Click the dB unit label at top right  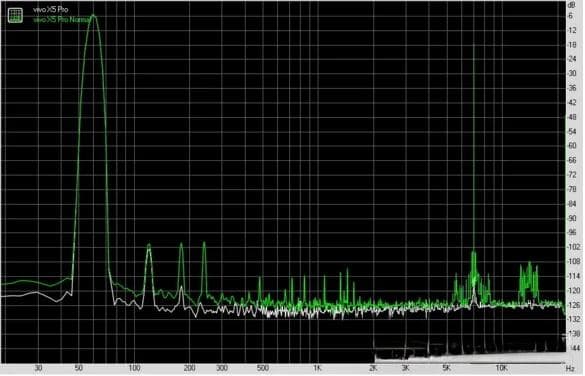(x=571, y=5)
